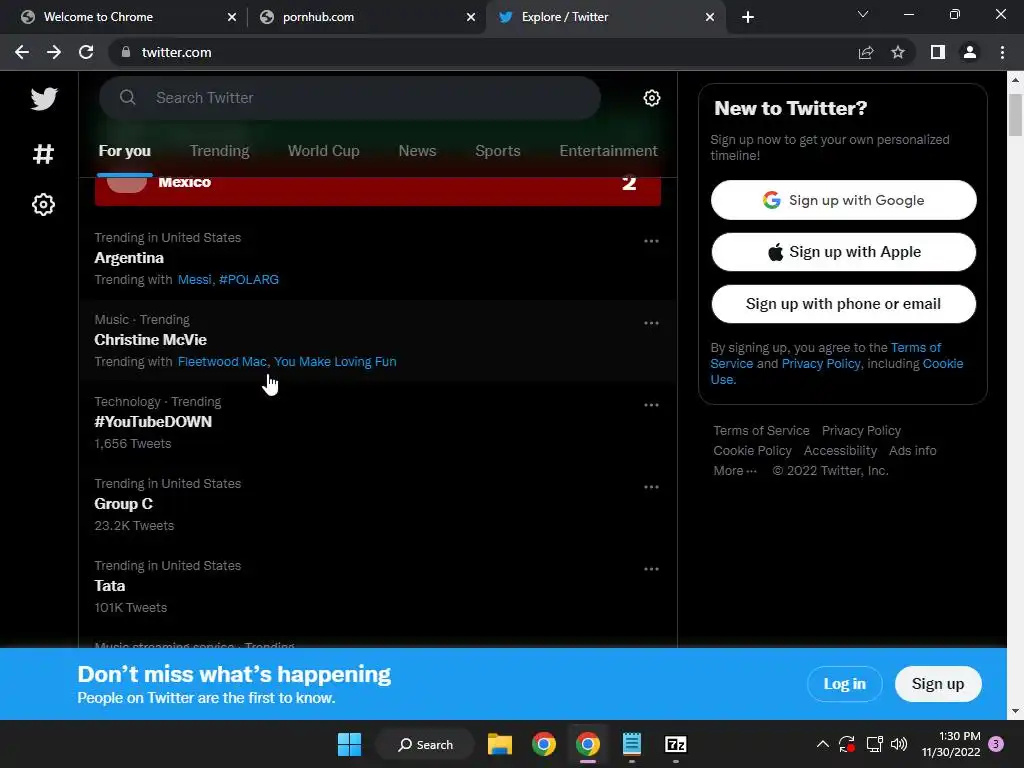Toggle the Chrome side panel icon
Image resolution: width=1024 pixels, height=768 pixels.
pyautogui.click(x=938, y=52)
